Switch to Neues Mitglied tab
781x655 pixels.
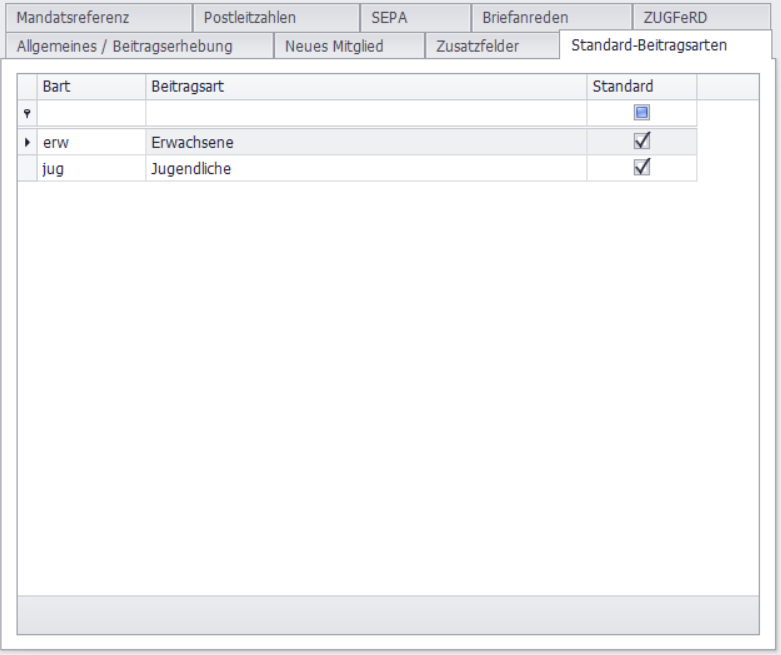pyautogui.click(x=334, y=46)
